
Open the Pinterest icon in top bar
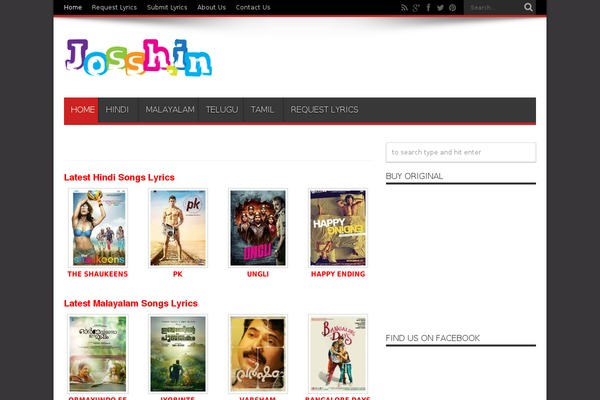(x=452, y=8)
